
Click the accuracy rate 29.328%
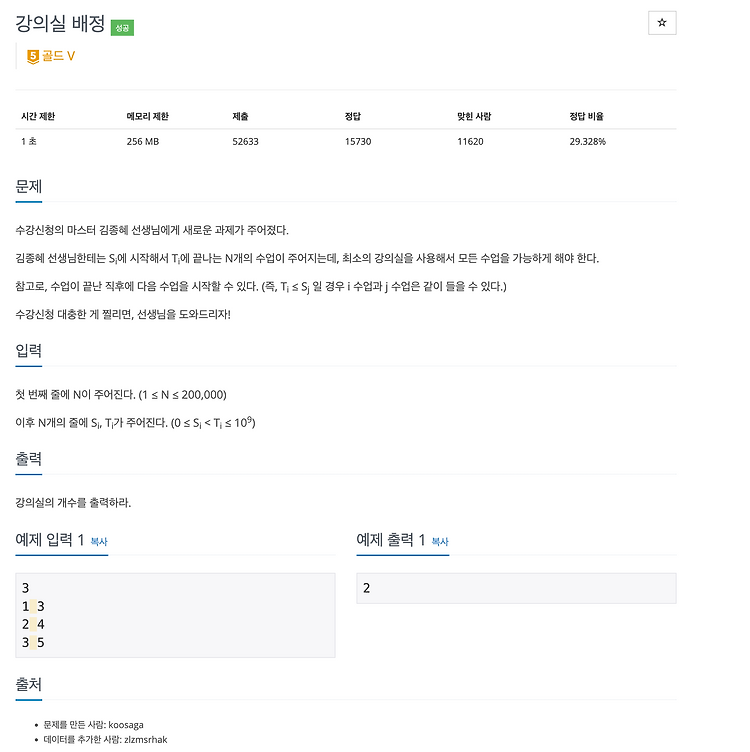pos(587,141)
